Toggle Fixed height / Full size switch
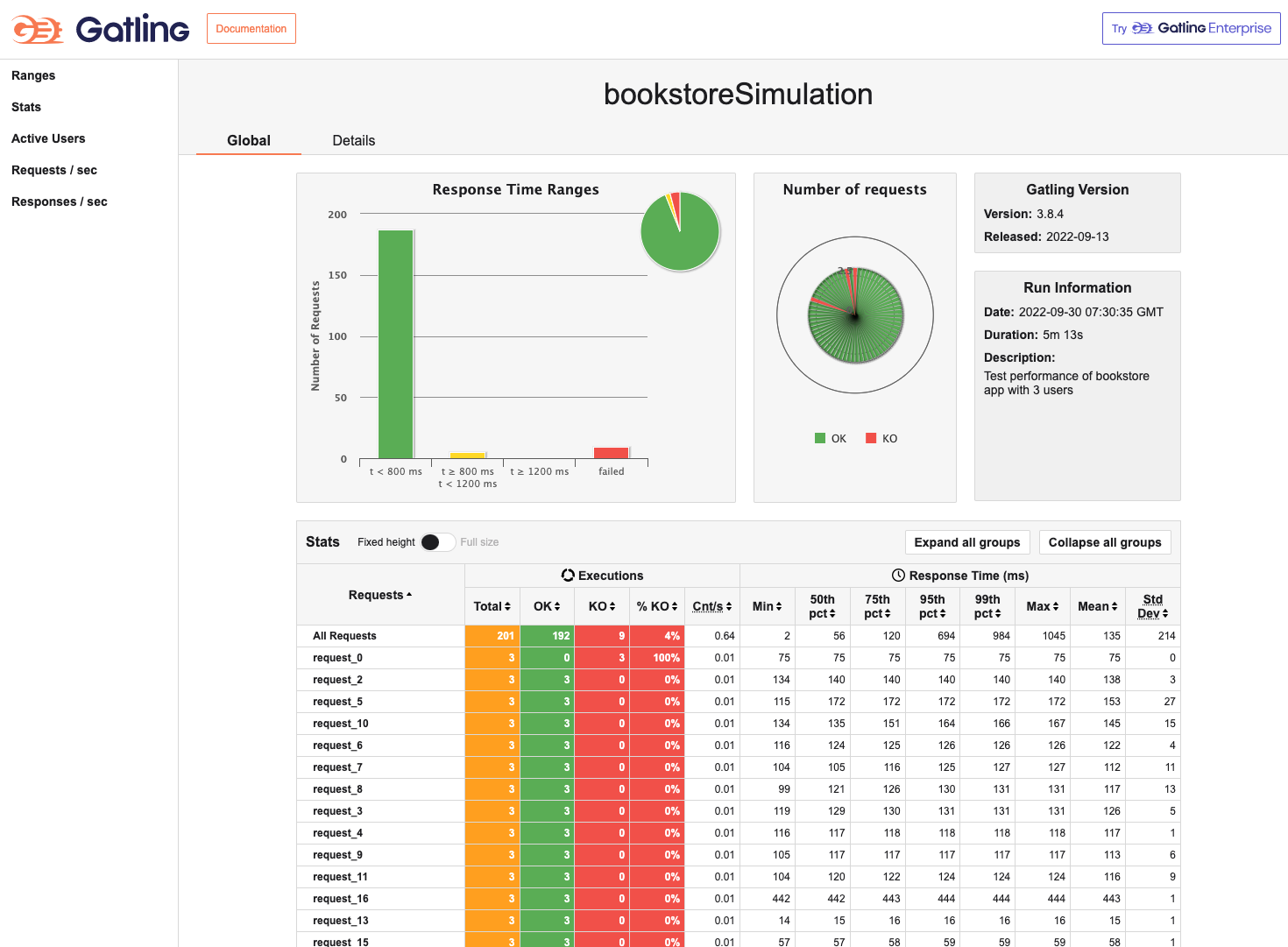The width and height of the screenshot is (1288, 947). coord(438,542)
